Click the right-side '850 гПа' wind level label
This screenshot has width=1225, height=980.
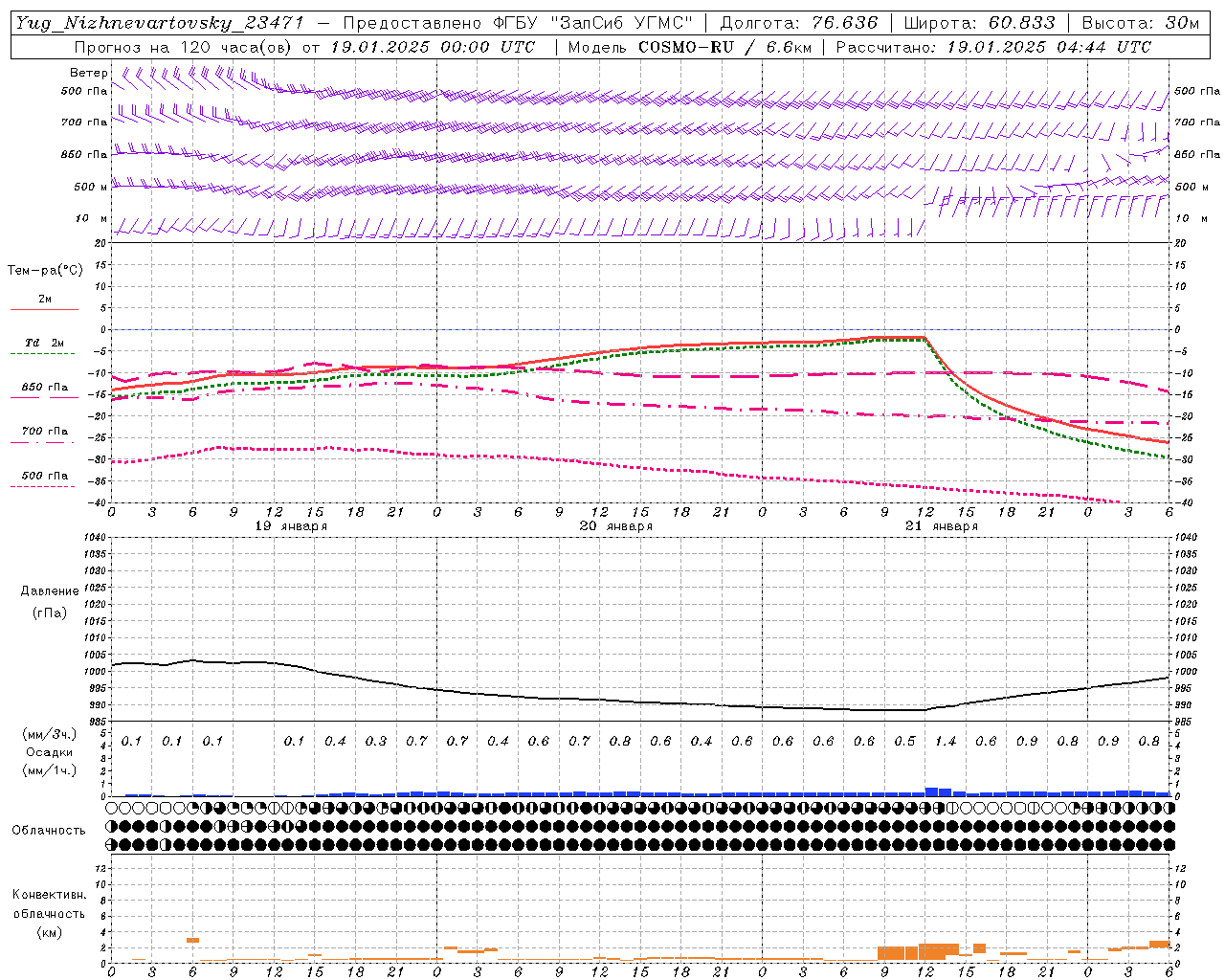(1197, 154)
